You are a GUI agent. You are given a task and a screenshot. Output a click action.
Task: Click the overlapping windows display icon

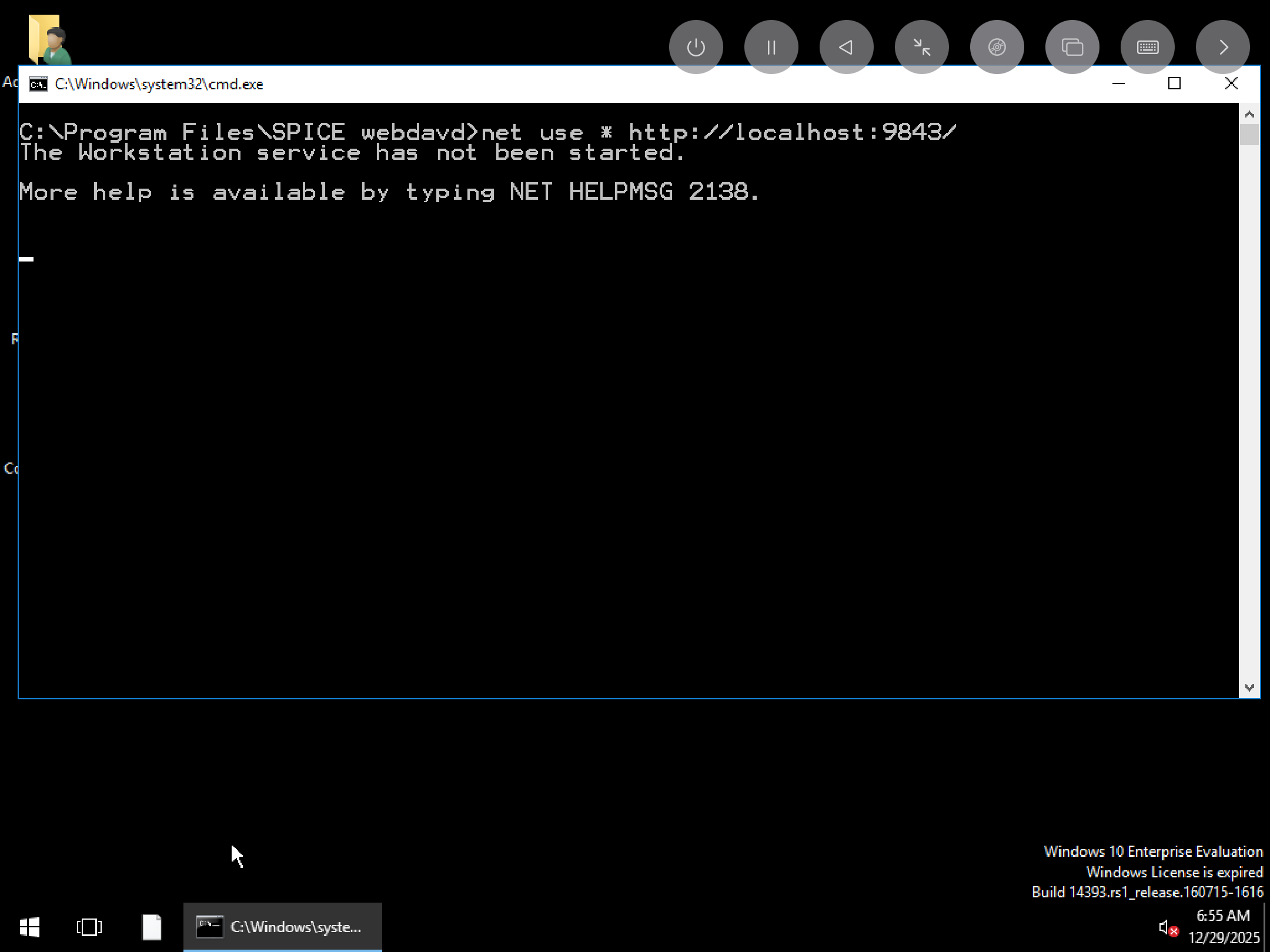pos(1072,47)
